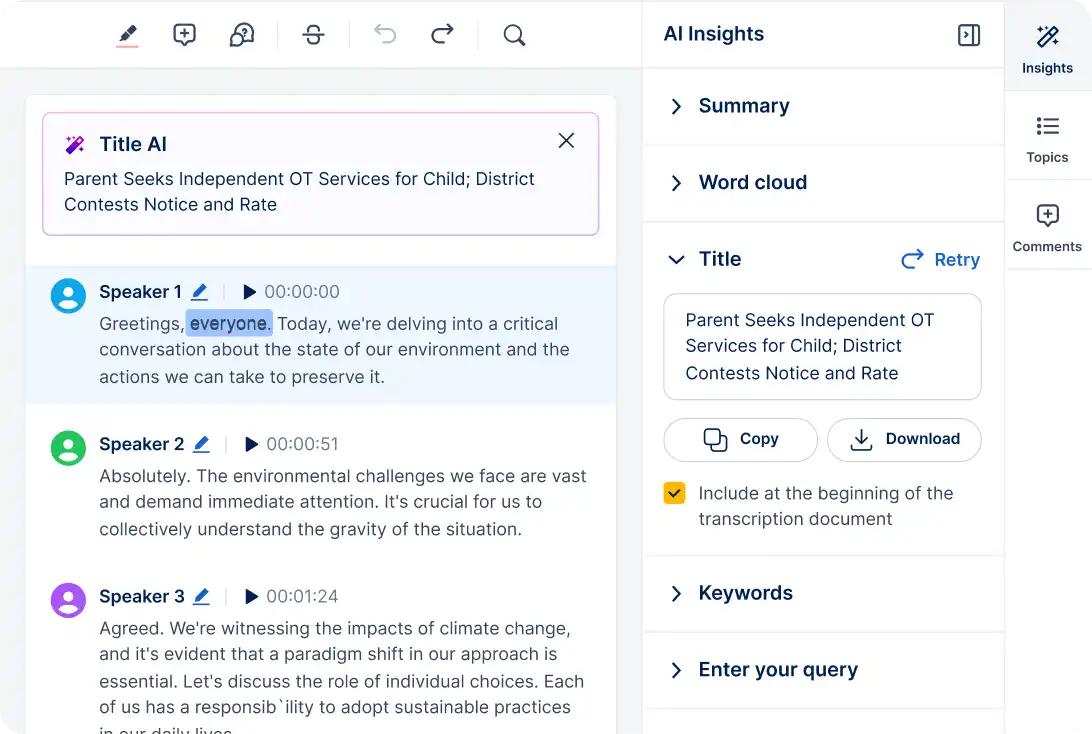1092x734 pixels.
Task: Select the ask-a-question comment tool
Action: 243,34
